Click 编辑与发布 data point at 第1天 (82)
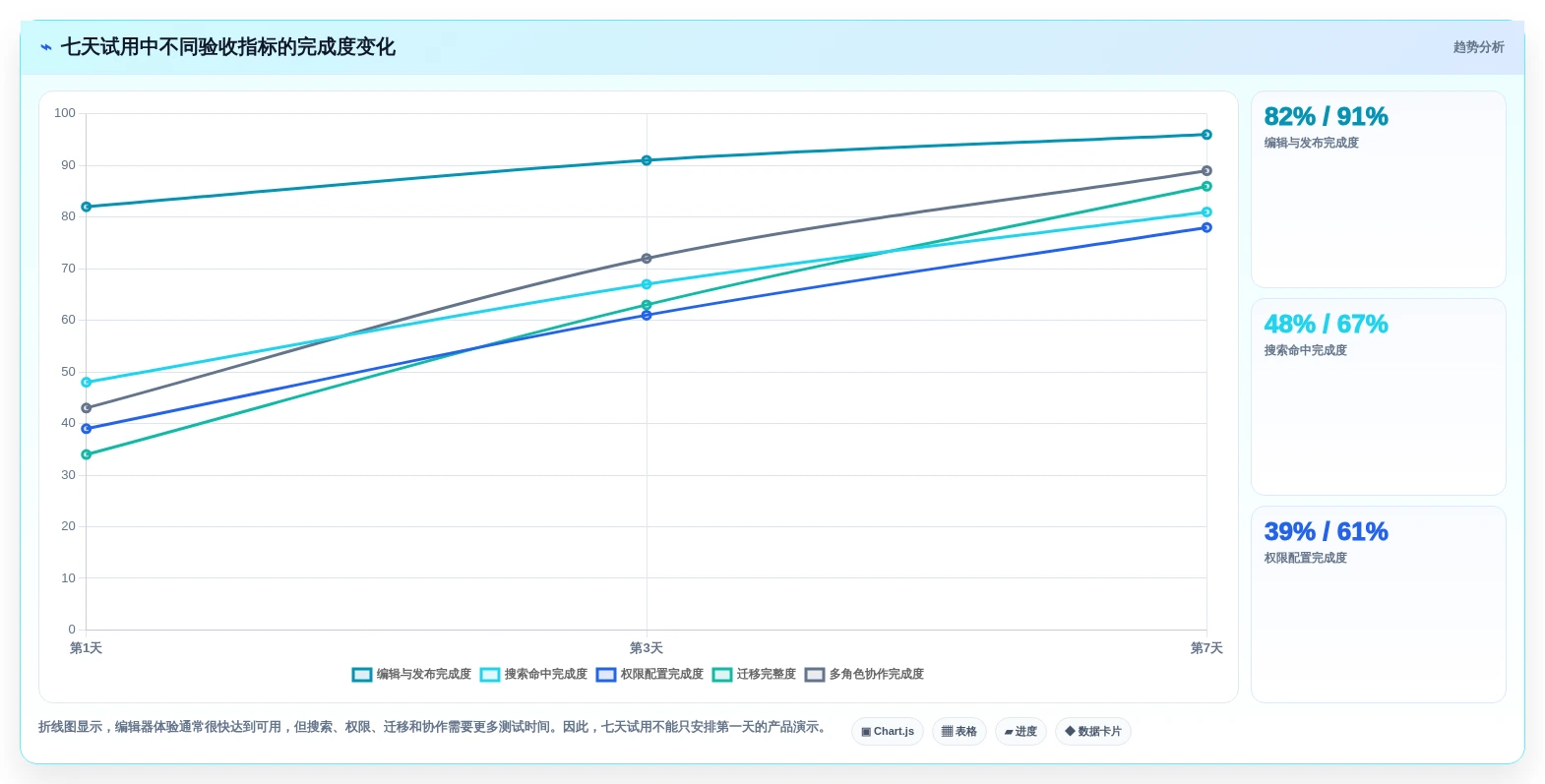1545x784 pixels. (x=87, y=207)
